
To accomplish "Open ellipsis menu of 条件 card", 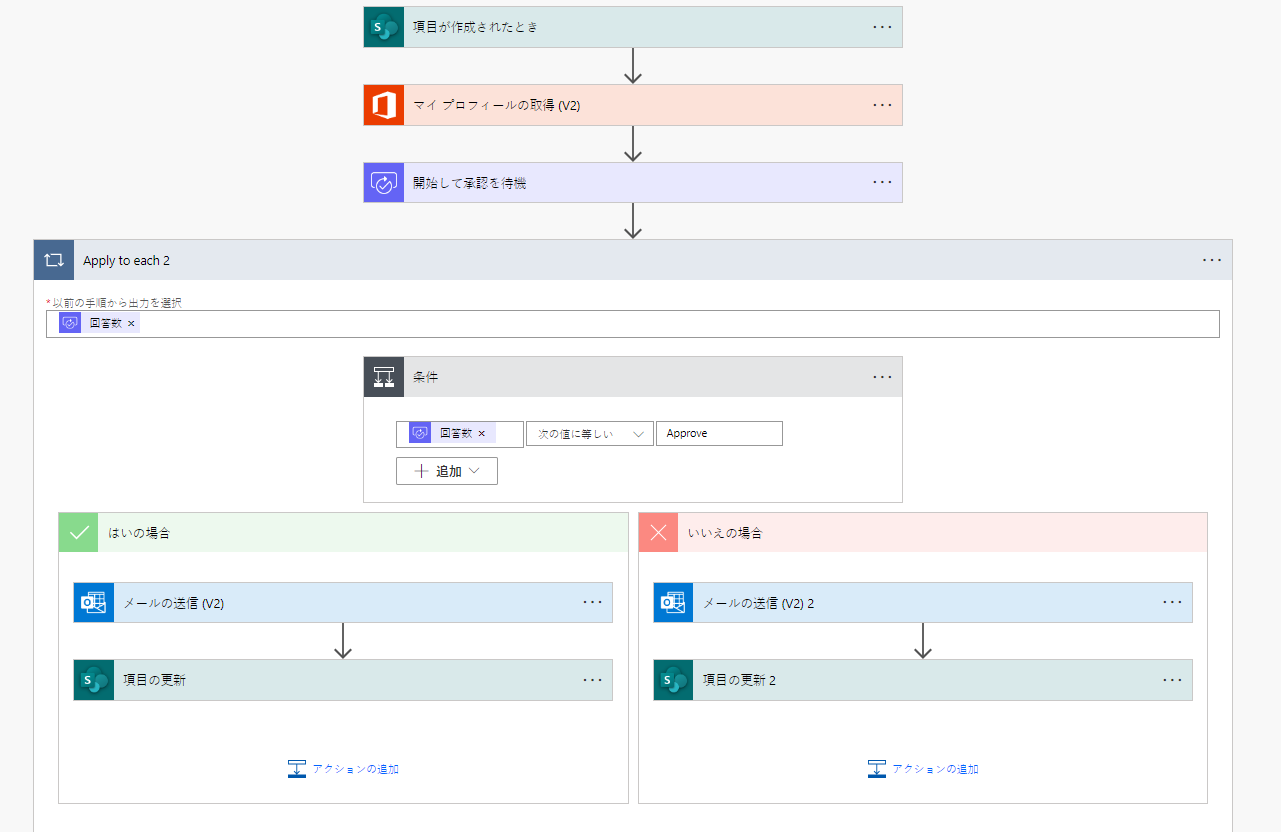I will coord(882,377).
